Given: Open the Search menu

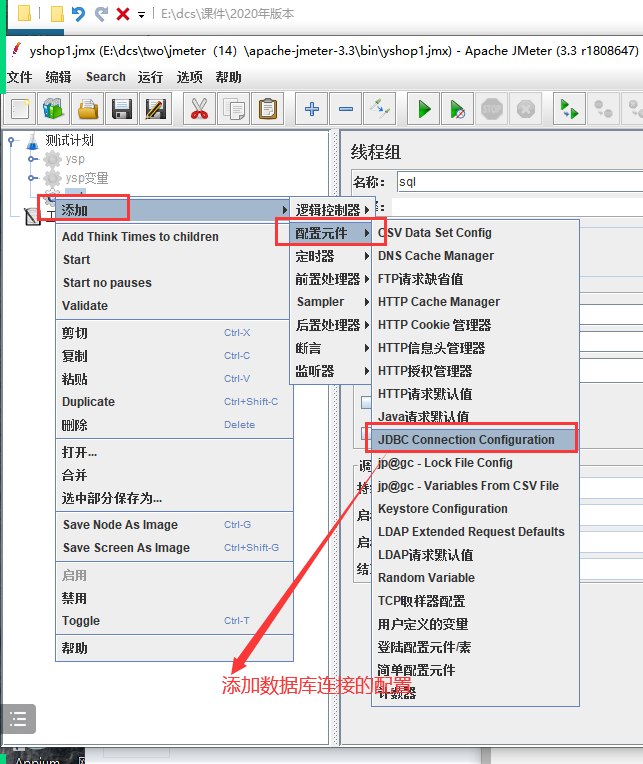Looking at the screenshot, I should tap(106, 77).
